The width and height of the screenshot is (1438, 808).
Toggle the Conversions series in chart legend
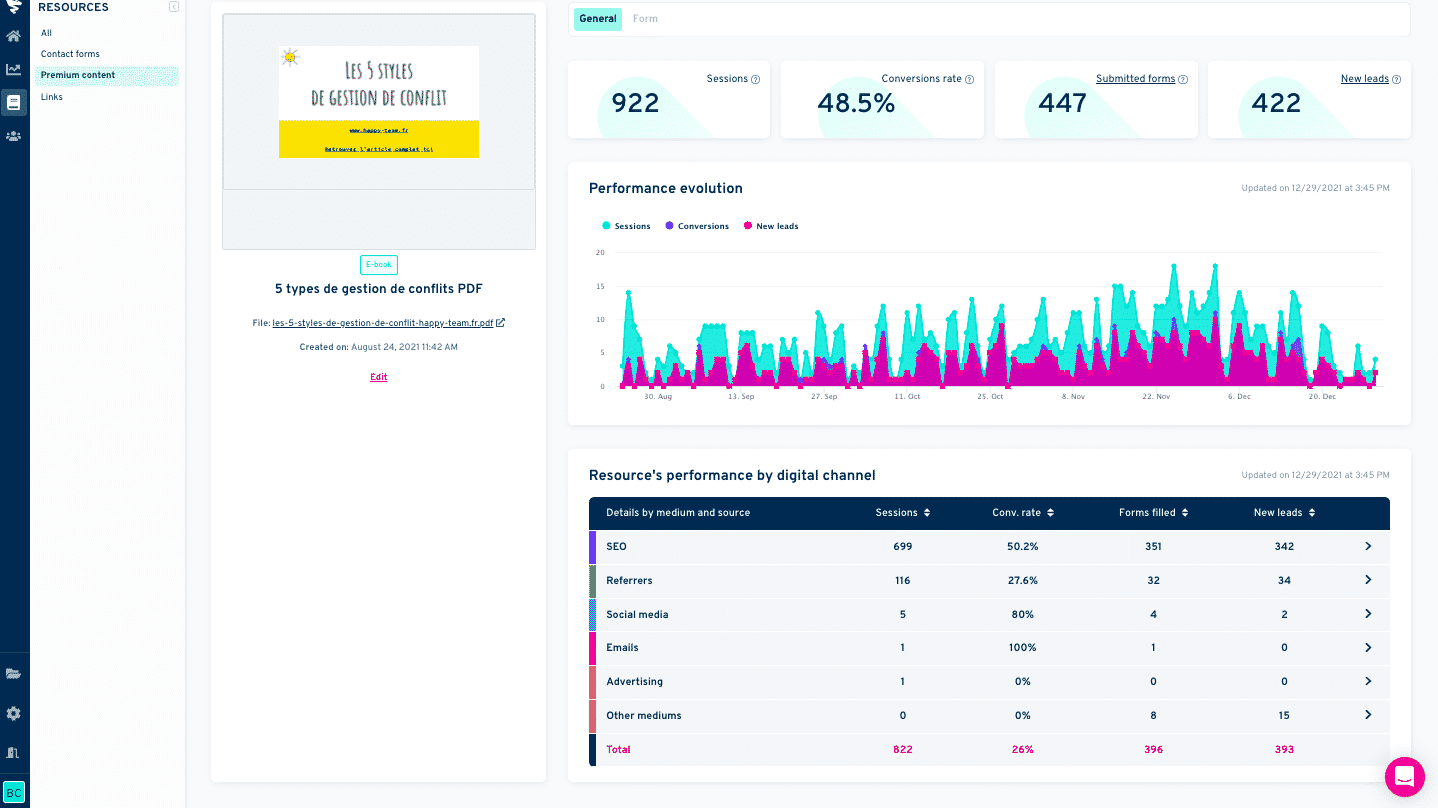697,226
